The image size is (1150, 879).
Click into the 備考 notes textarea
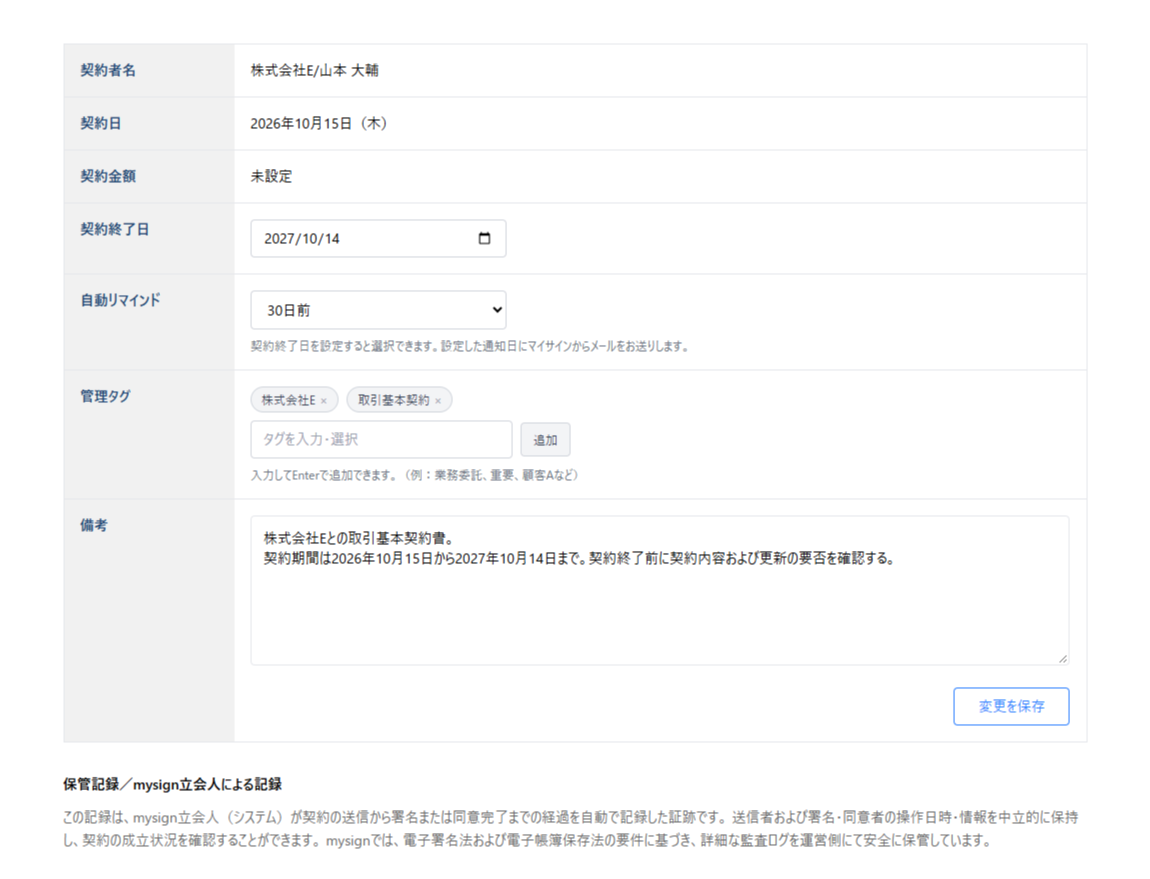[x=659, y=591]
